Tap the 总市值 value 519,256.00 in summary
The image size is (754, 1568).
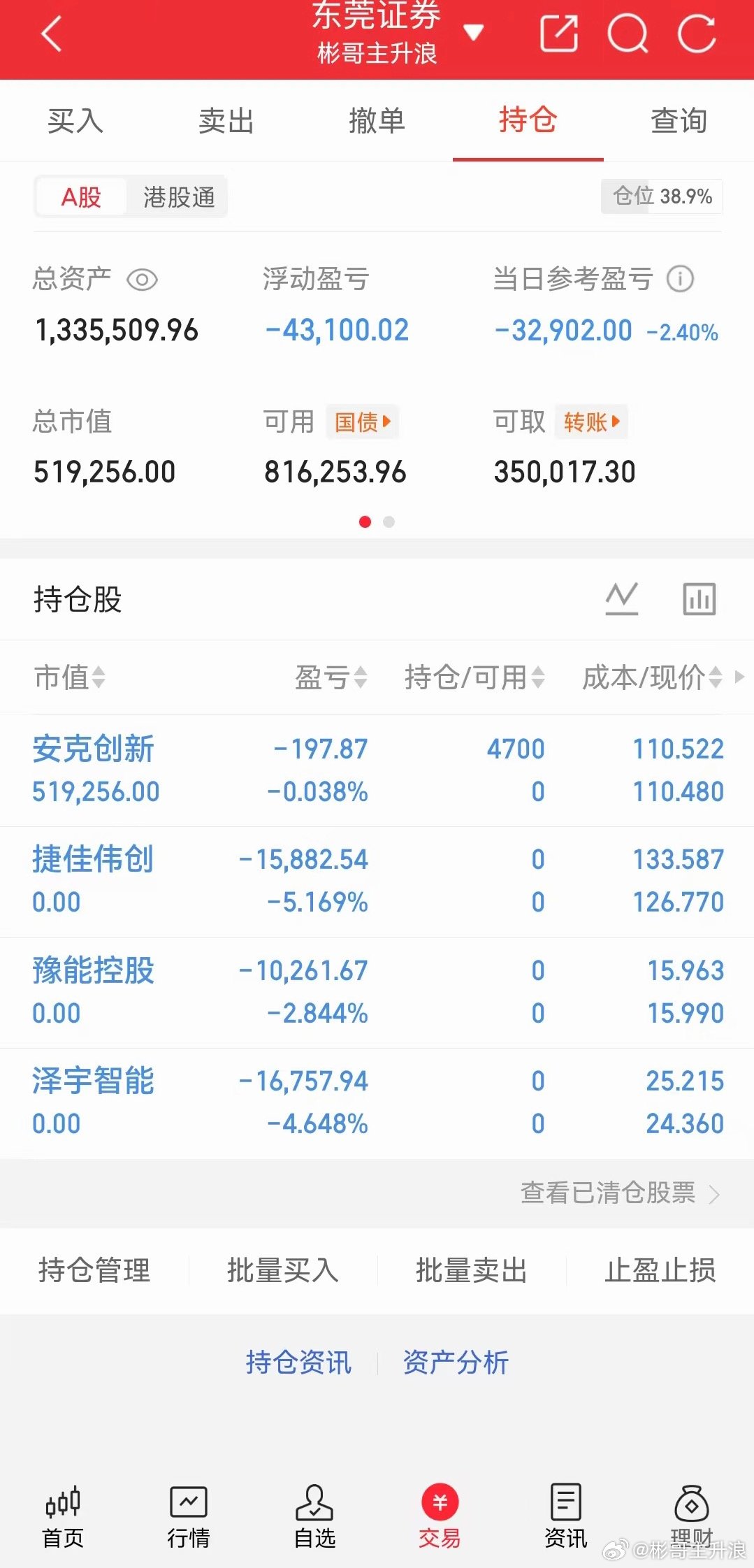[105, 473]
